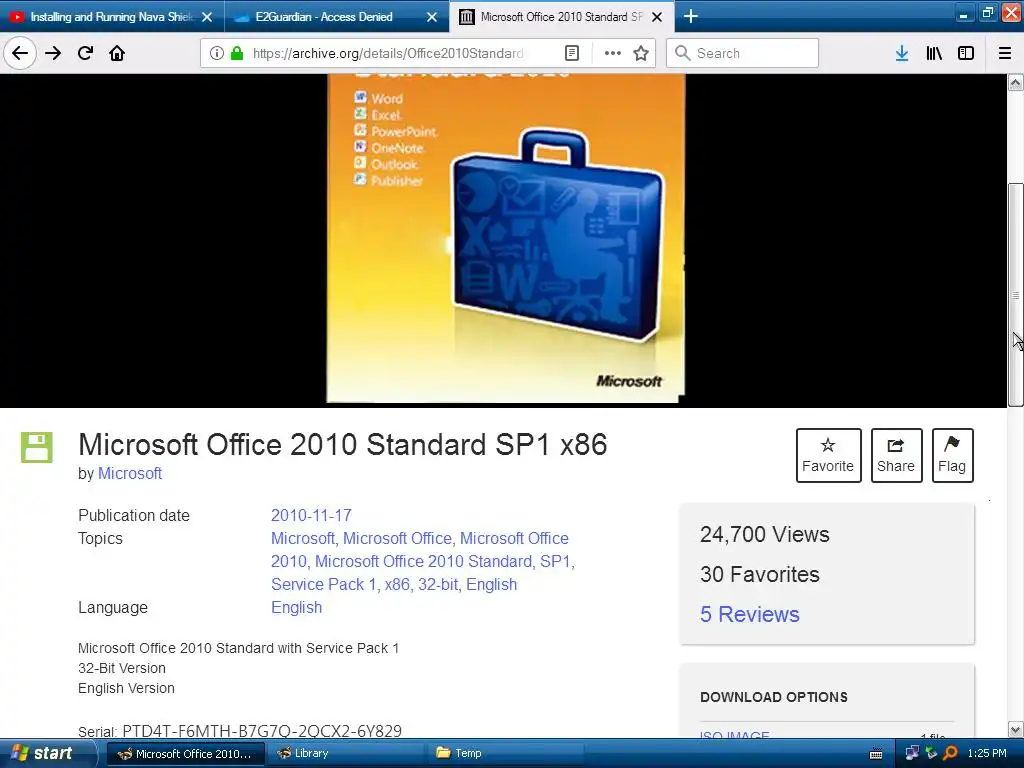Click the 30 Favorites text
Image resolution: width=1024 pixels, height=768 pixels.
point(759,574)
